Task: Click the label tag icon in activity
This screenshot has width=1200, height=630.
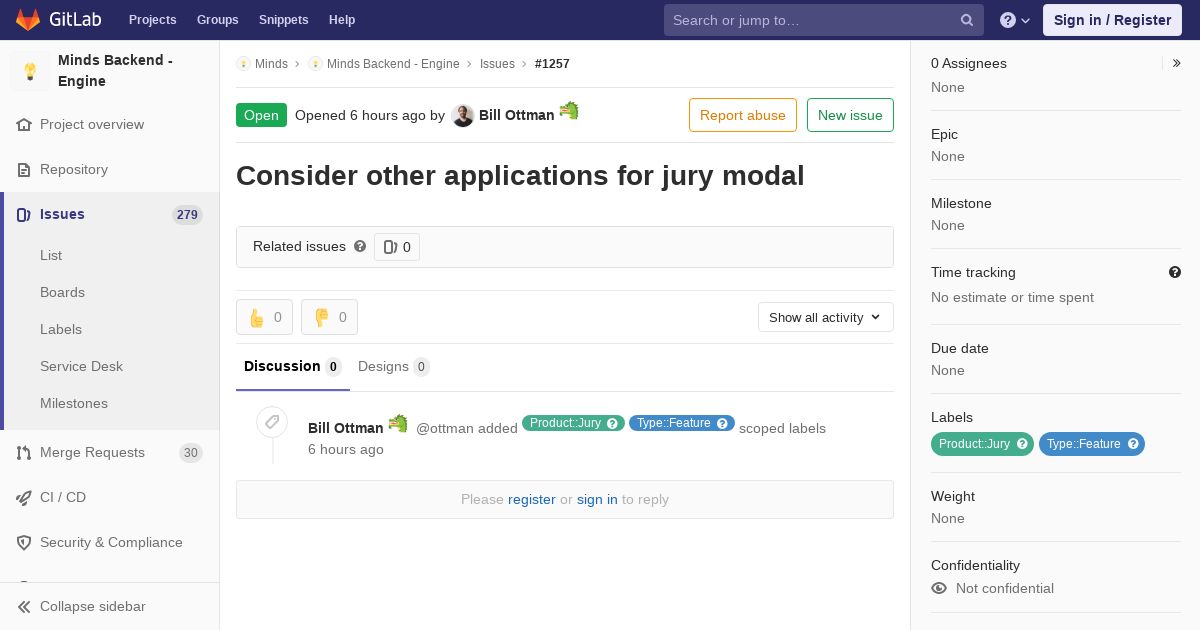Action: [x=272, y=422]
